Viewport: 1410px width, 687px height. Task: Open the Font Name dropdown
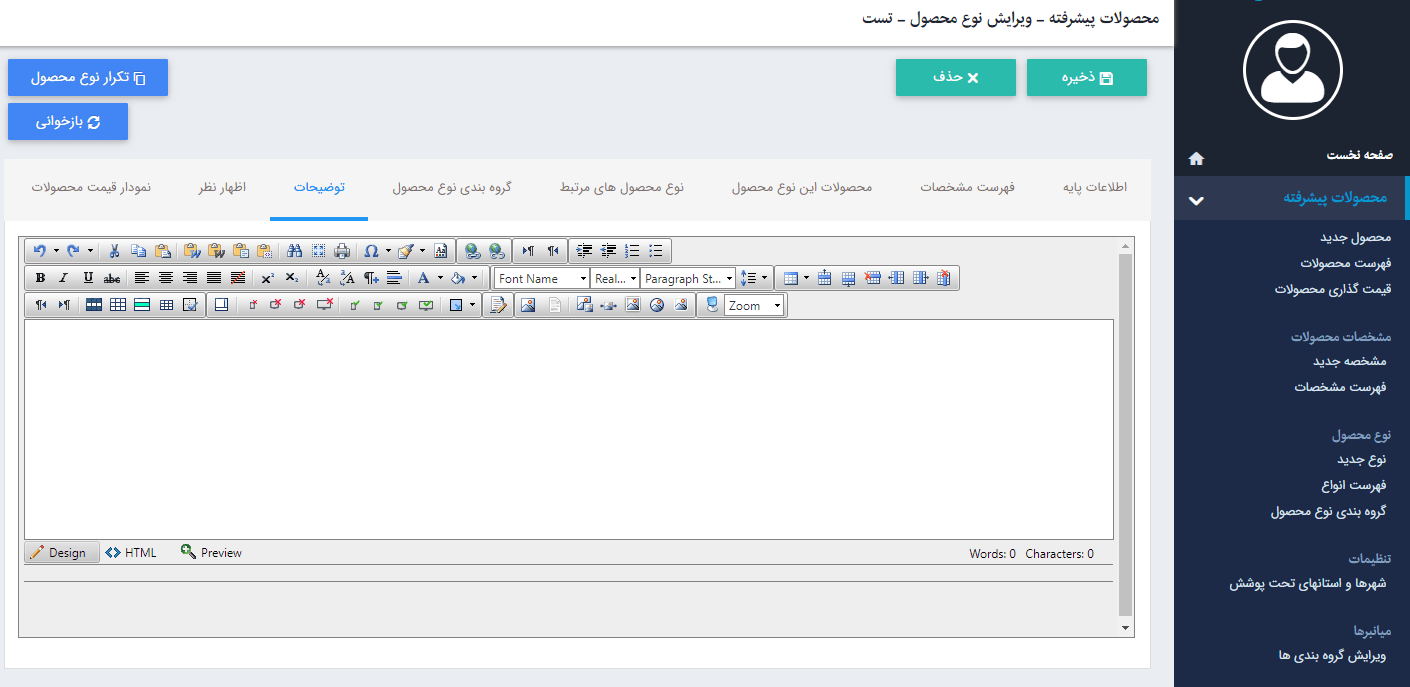point(543,279)
